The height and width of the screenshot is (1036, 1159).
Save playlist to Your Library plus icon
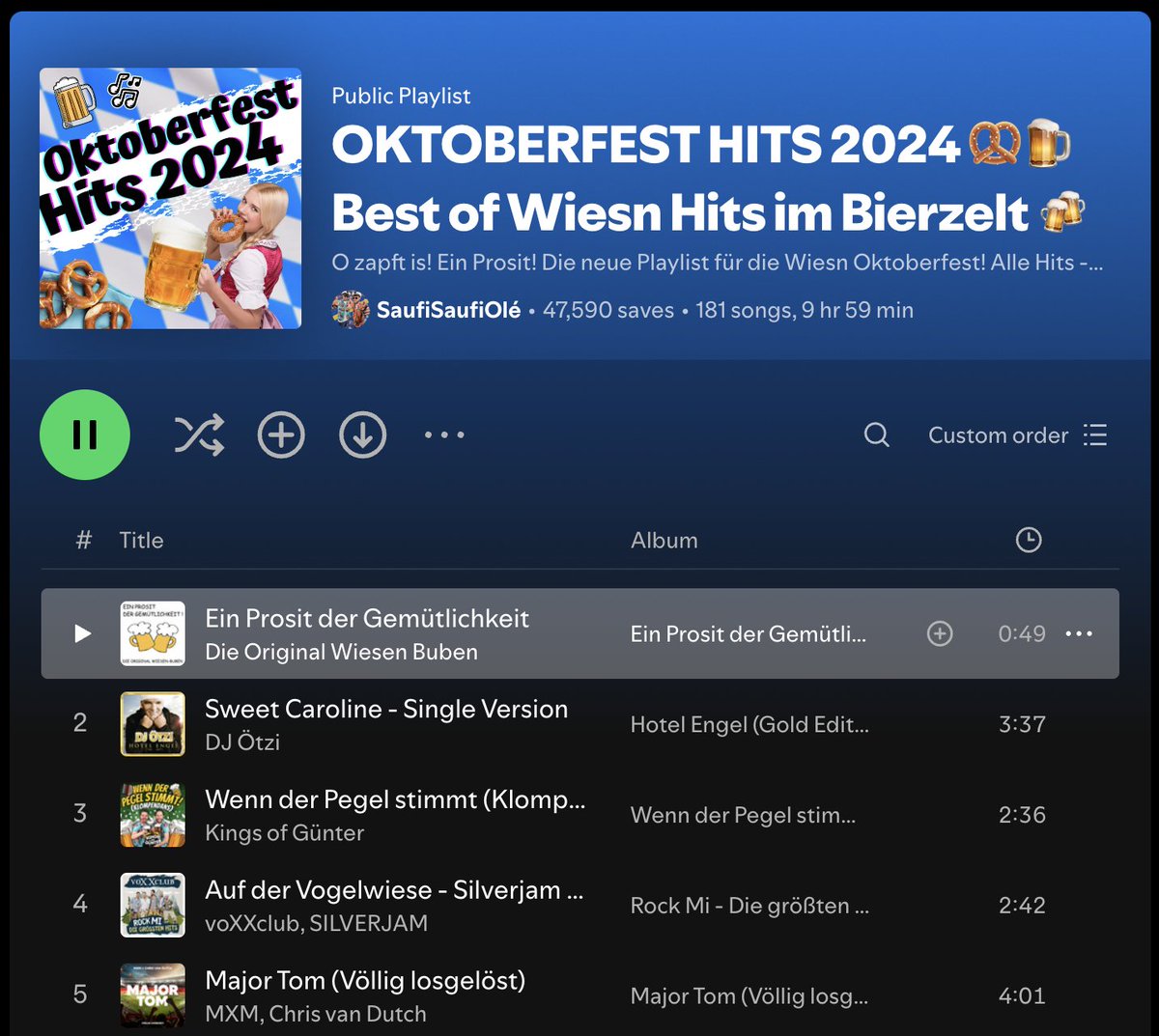click(281, 434)
